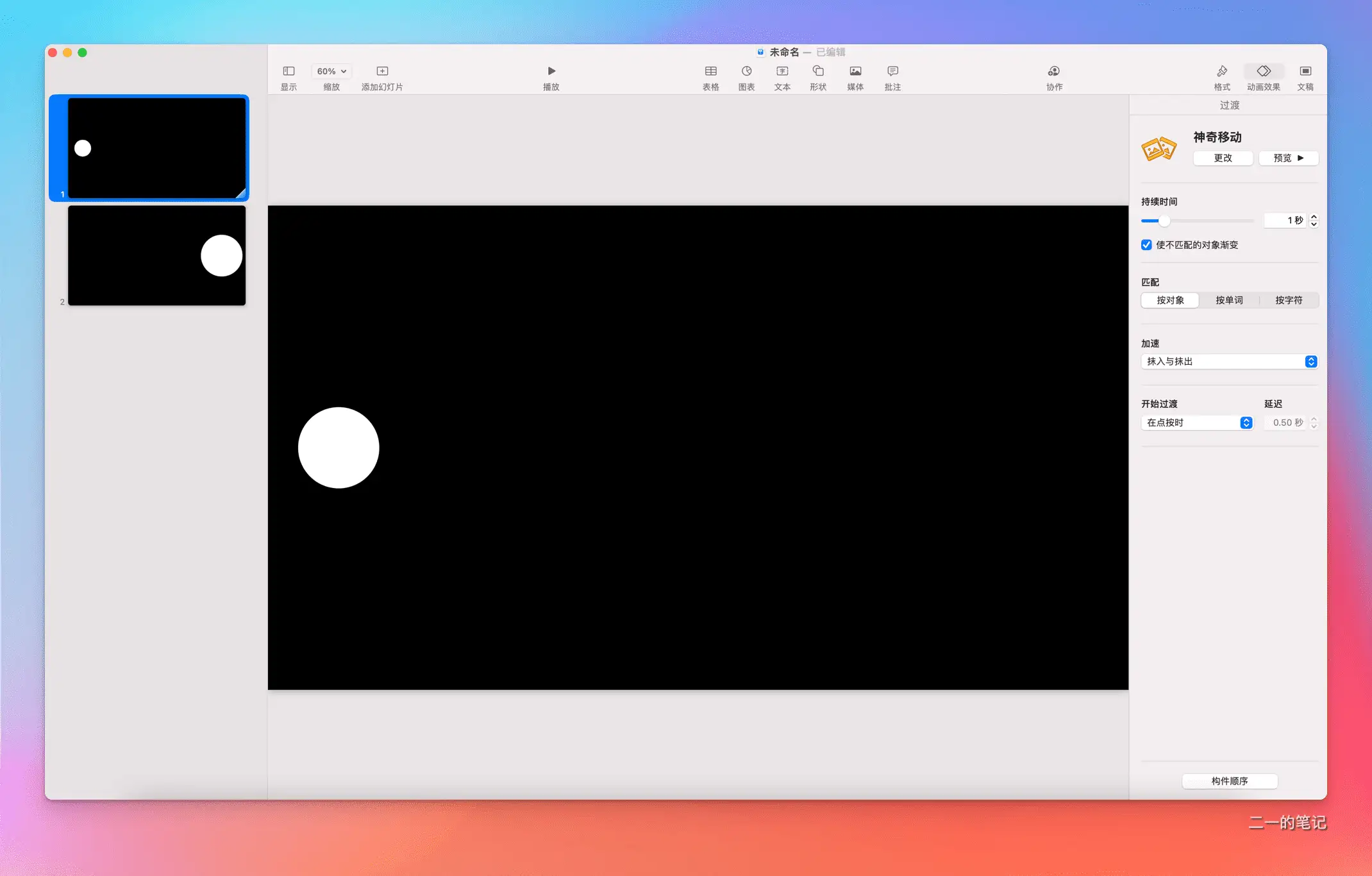1372x876 pixels.
Task: Insert a table with 表格 icon
Action: pos(710,71)
